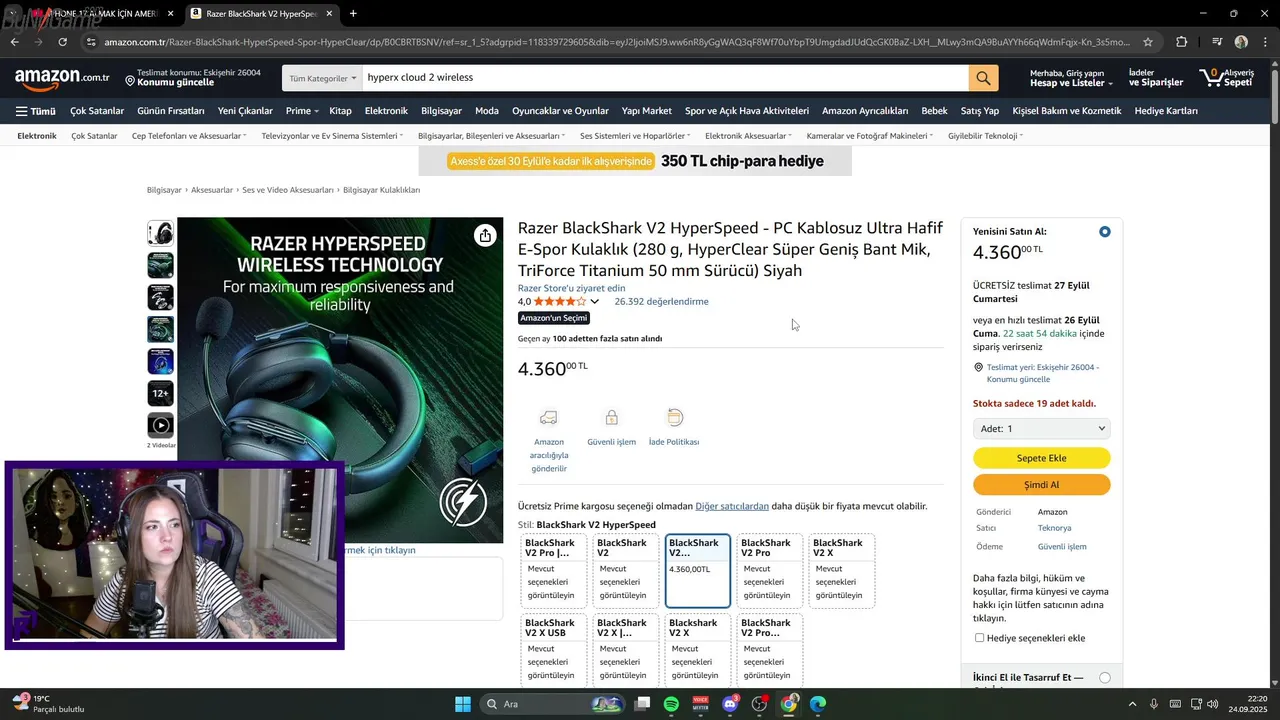
Task: Expand the Prime navigation dropdown
Action: [x=301, y=111]
